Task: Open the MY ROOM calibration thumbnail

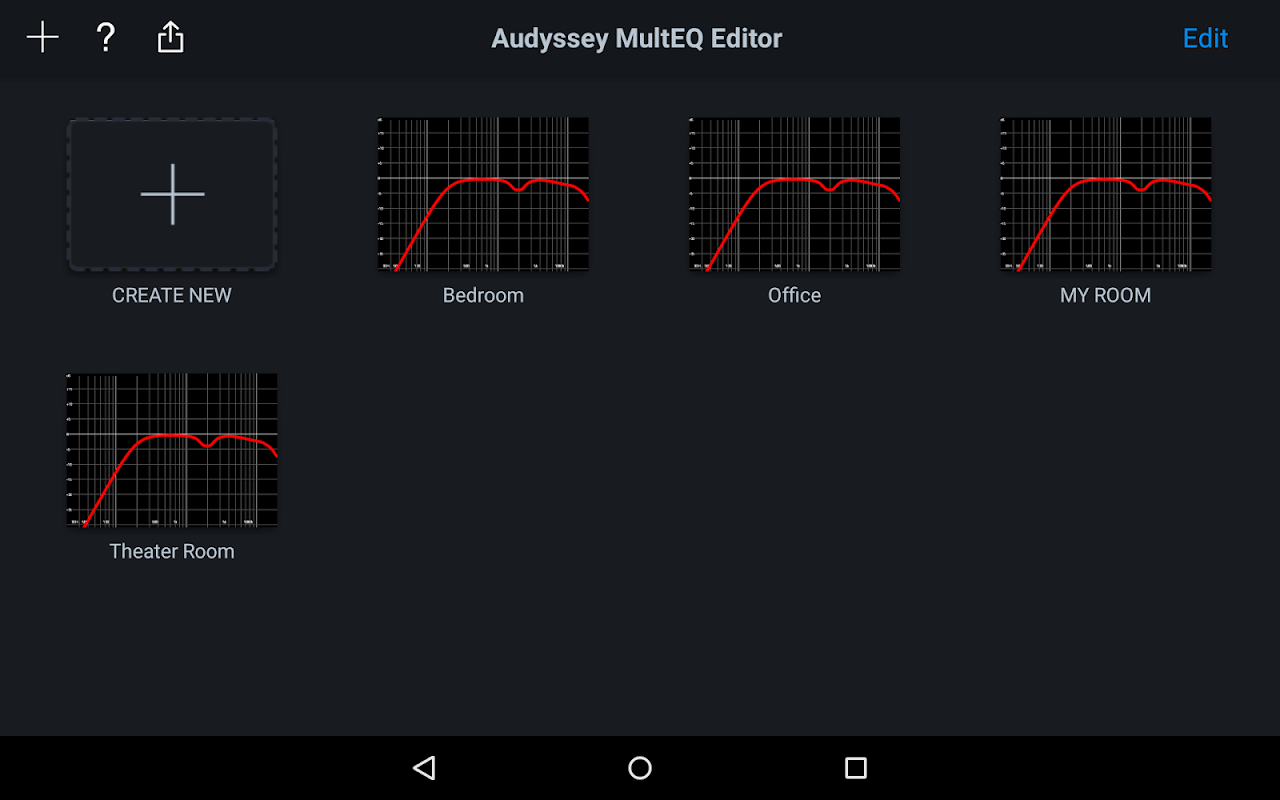Action: tap(1105, 194)
